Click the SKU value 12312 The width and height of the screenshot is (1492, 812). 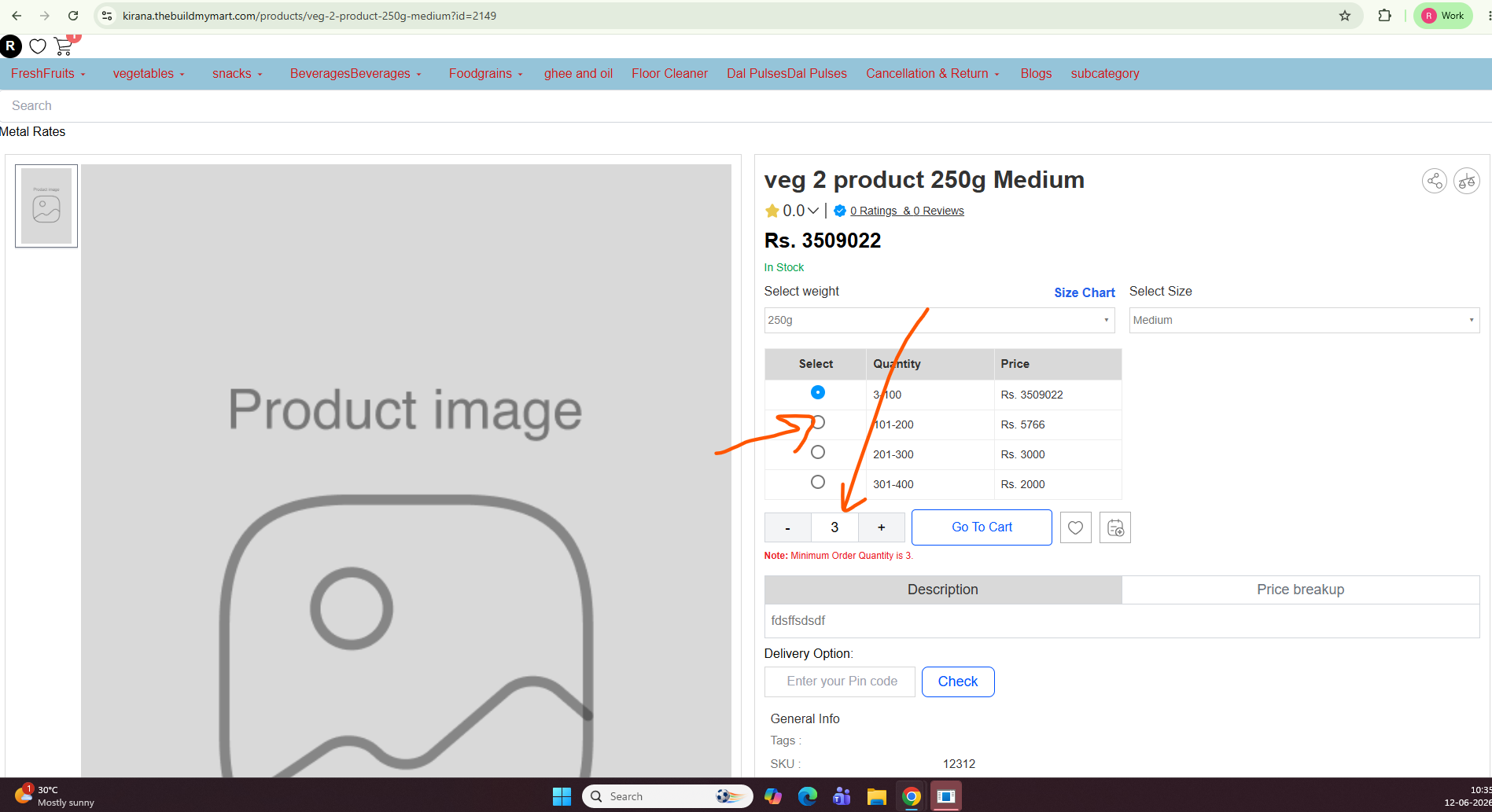click(959, 764)
